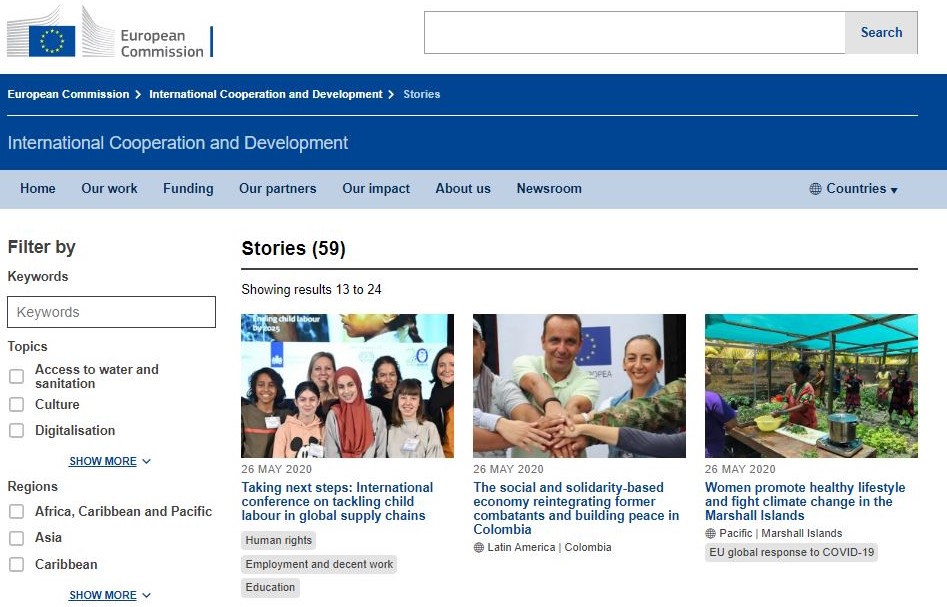Viewport: 947px width, 607px height.
Task: Open the Countries dropdown menu
Action: (x=853, y=189)
